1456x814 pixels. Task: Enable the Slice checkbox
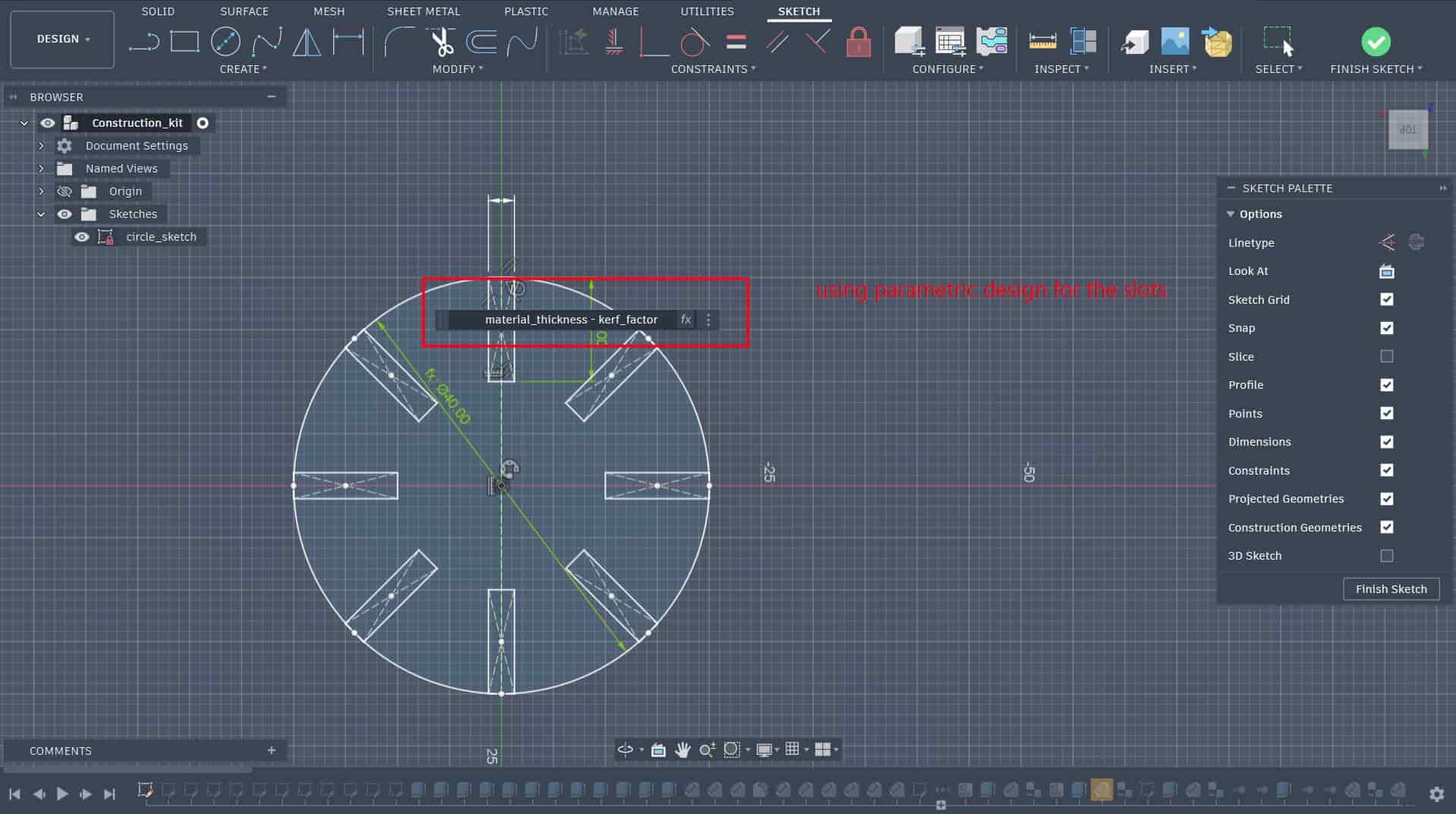click(1386, 356)
